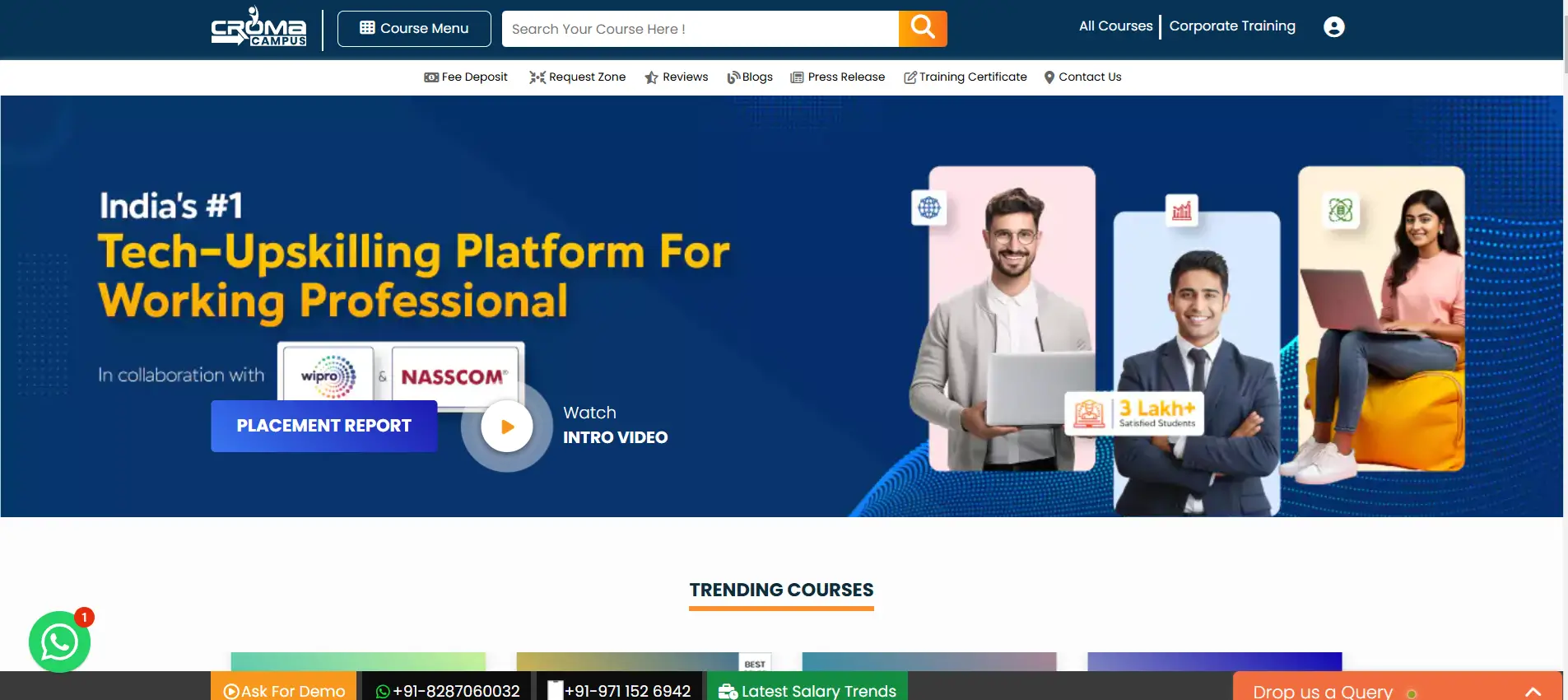
Task: Click the green atom icon on banner
Action: pyautogui.click(x=1340, y=210)
